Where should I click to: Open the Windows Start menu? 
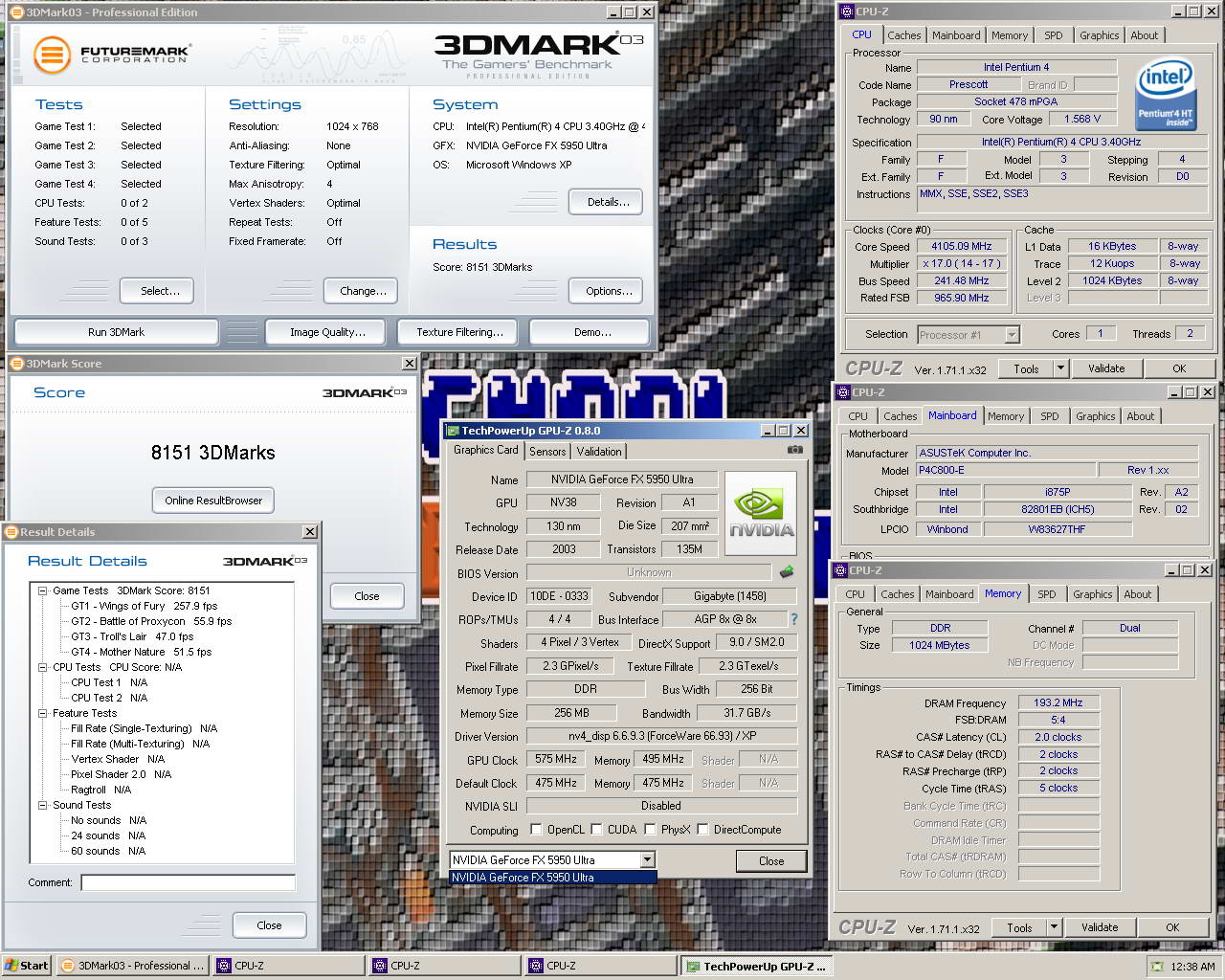click(x=26, y=966)
